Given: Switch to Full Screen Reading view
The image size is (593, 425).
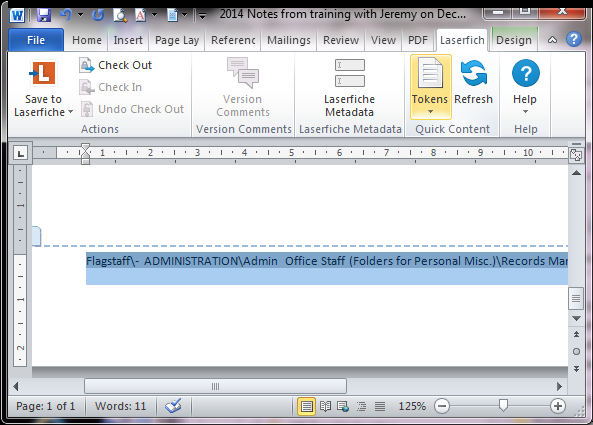Looking at the screenshot, I should click(x=325, y=406).
